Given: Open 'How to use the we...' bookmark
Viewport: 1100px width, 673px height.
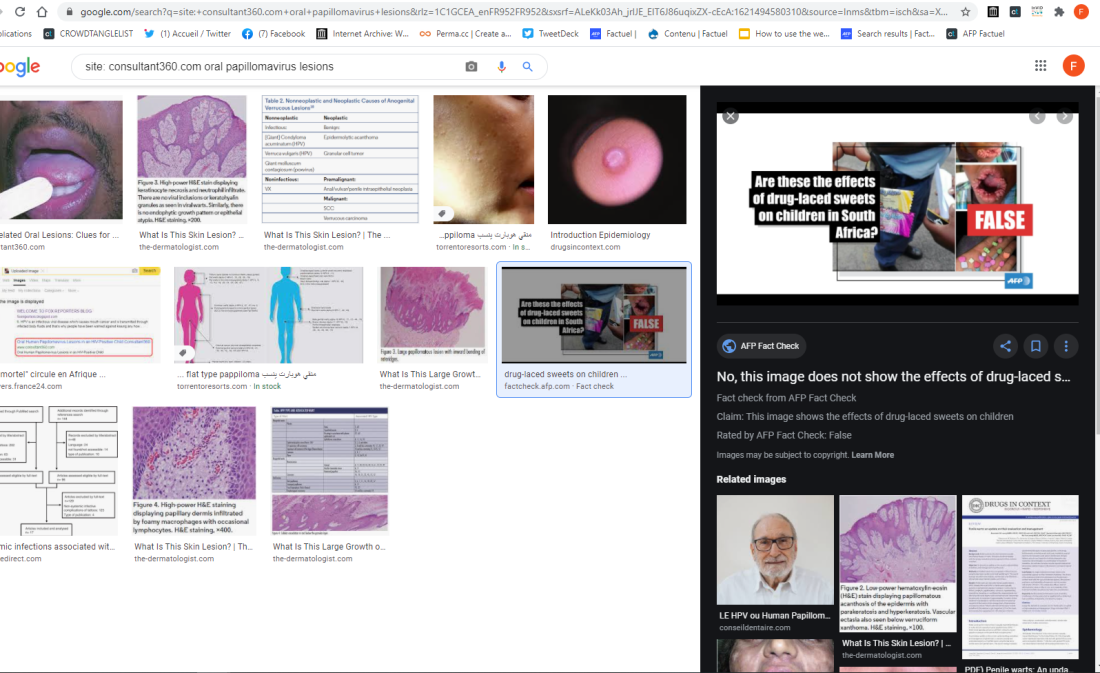Looking at the screenshot, I should coord(784,34).
